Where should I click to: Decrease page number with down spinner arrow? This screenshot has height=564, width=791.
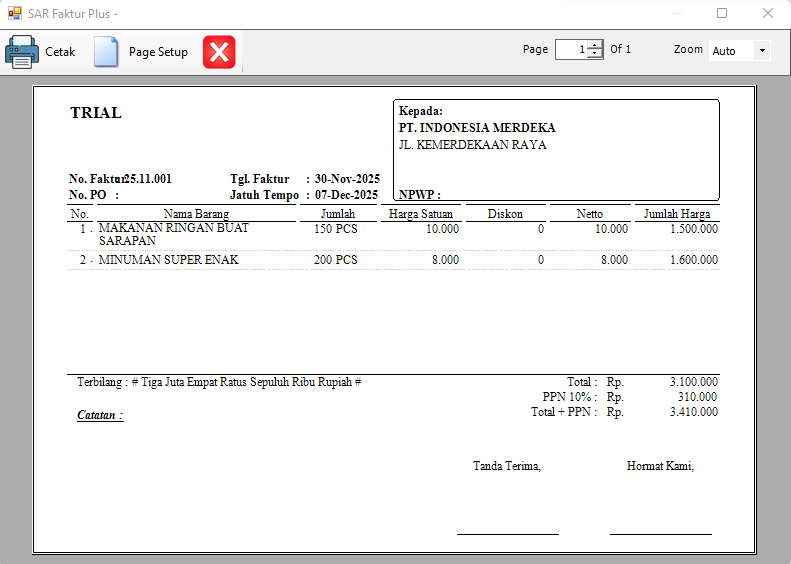click(x=595, y=54)
